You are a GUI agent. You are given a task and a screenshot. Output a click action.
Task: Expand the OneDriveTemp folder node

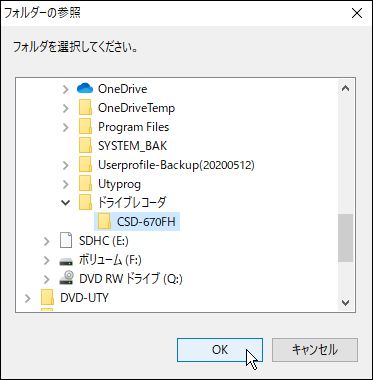click(x=66, y=108)
